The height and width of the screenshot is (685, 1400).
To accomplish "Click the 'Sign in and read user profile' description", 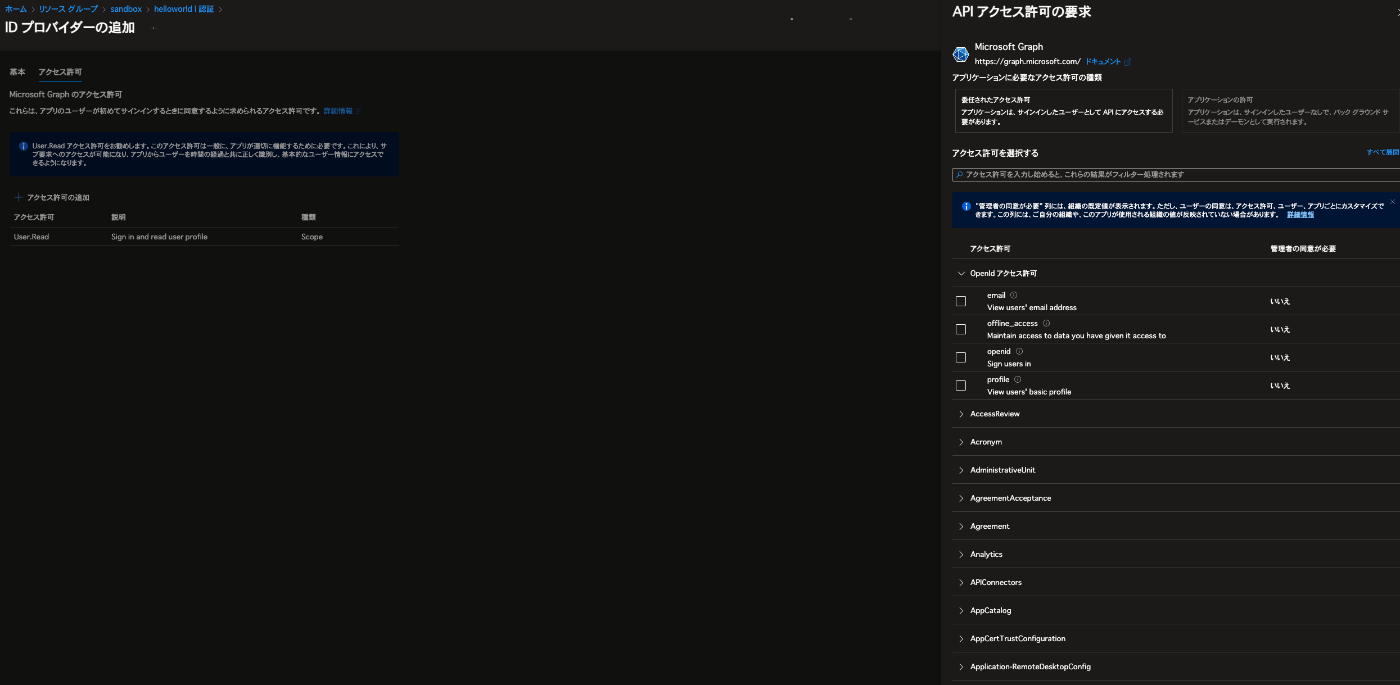I will tap(159, 237).
